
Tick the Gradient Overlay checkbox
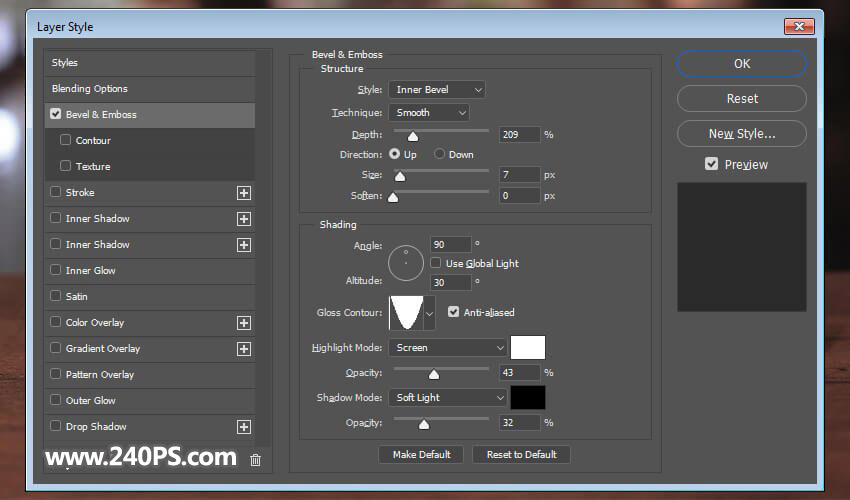click(55, 348)
